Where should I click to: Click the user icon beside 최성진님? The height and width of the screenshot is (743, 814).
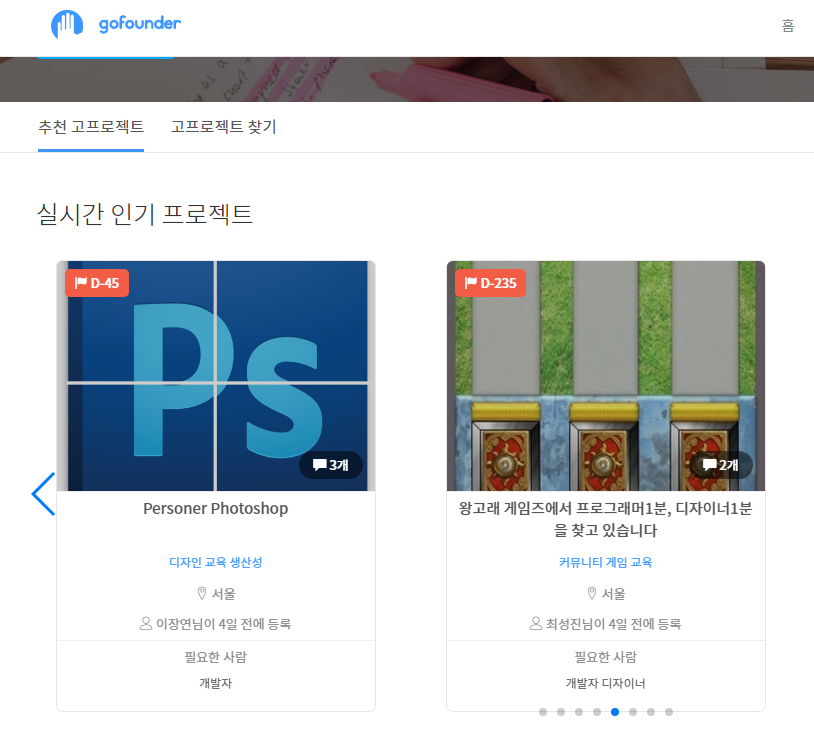coord(536,623)
